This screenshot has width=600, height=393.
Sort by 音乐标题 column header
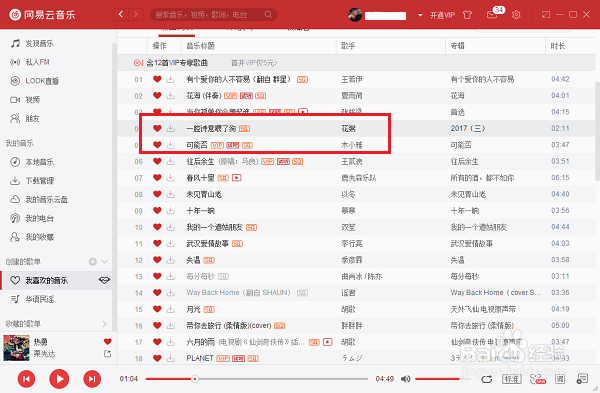[201, 46]
